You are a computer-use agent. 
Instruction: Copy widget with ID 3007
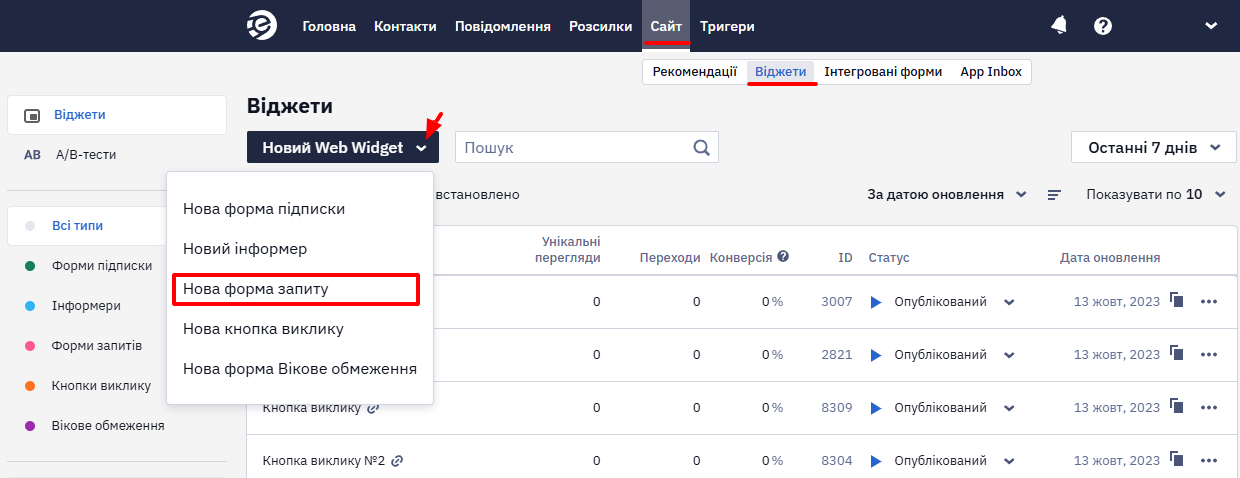tap(1177, 300)
